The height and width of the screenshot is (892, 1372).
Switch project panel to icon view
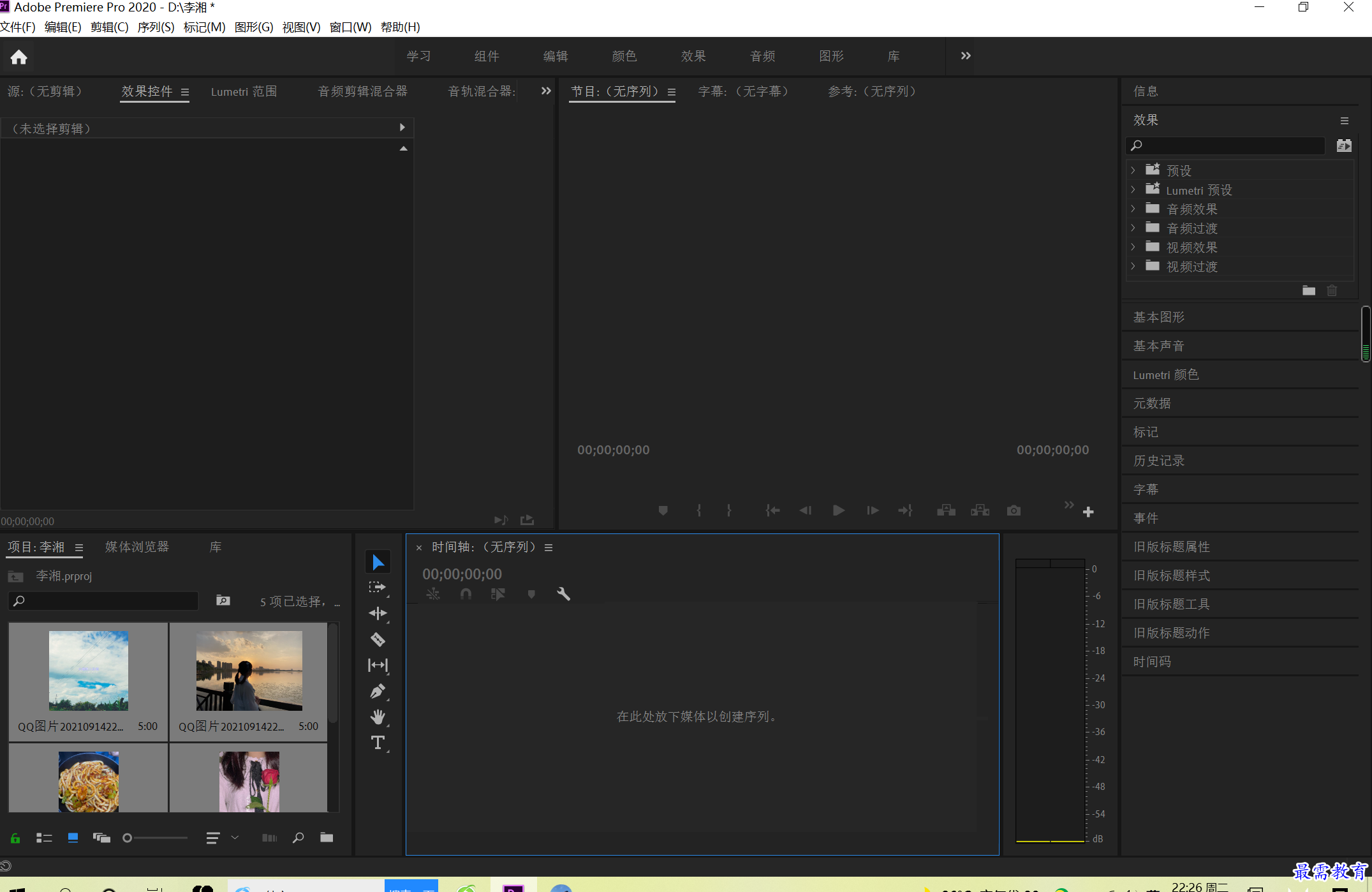tap(73, 838)
